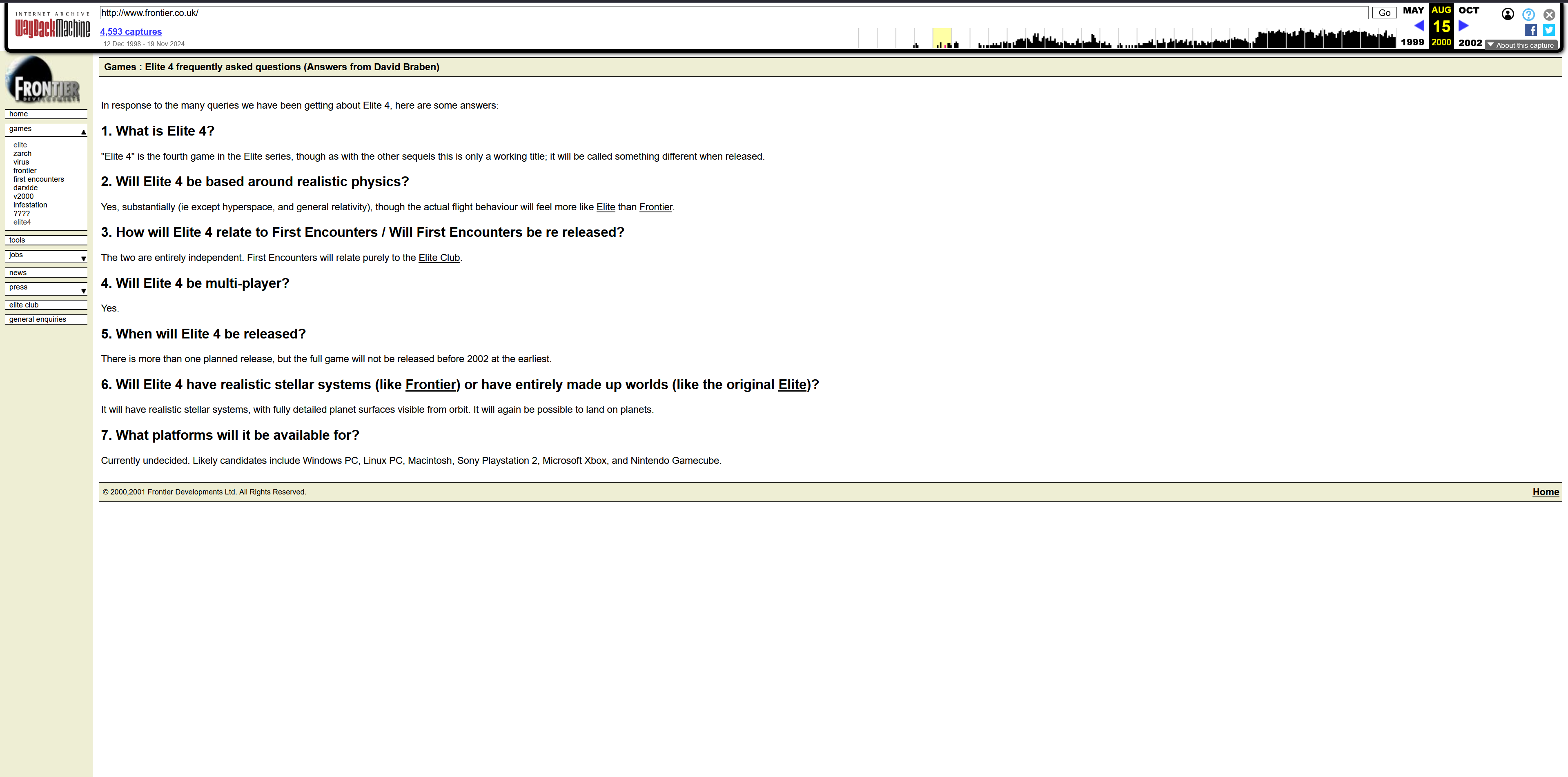Follow Elite link in question 6 heading
The image size is (1568, 777).
(x=793, y=385)
